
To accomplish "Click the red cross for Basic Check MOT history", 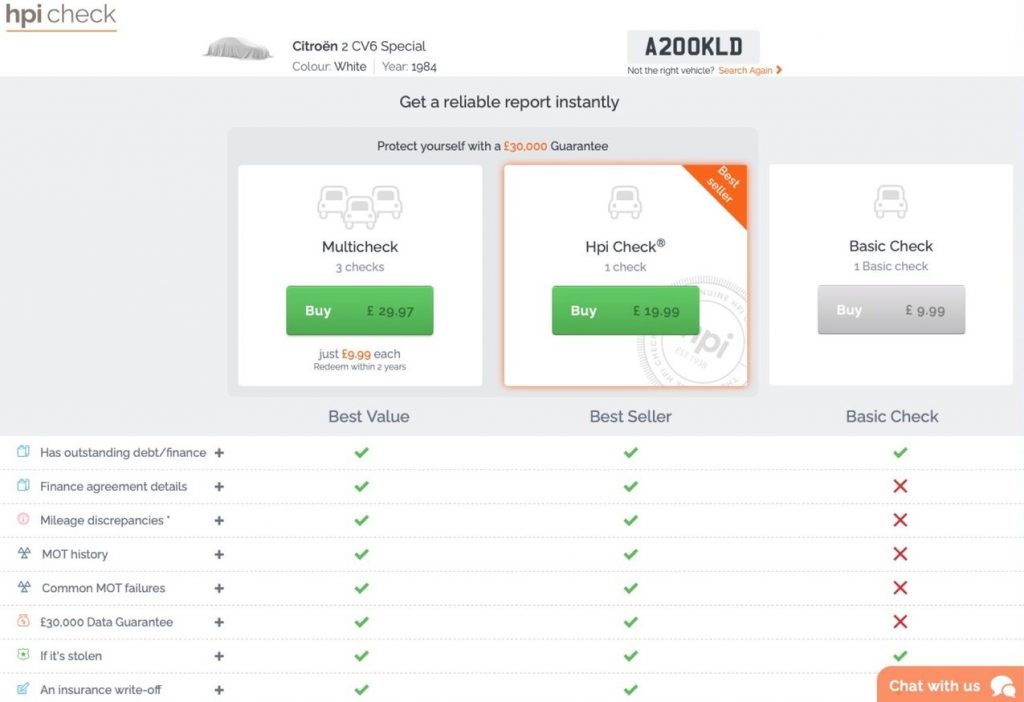I will pos(899,554).
